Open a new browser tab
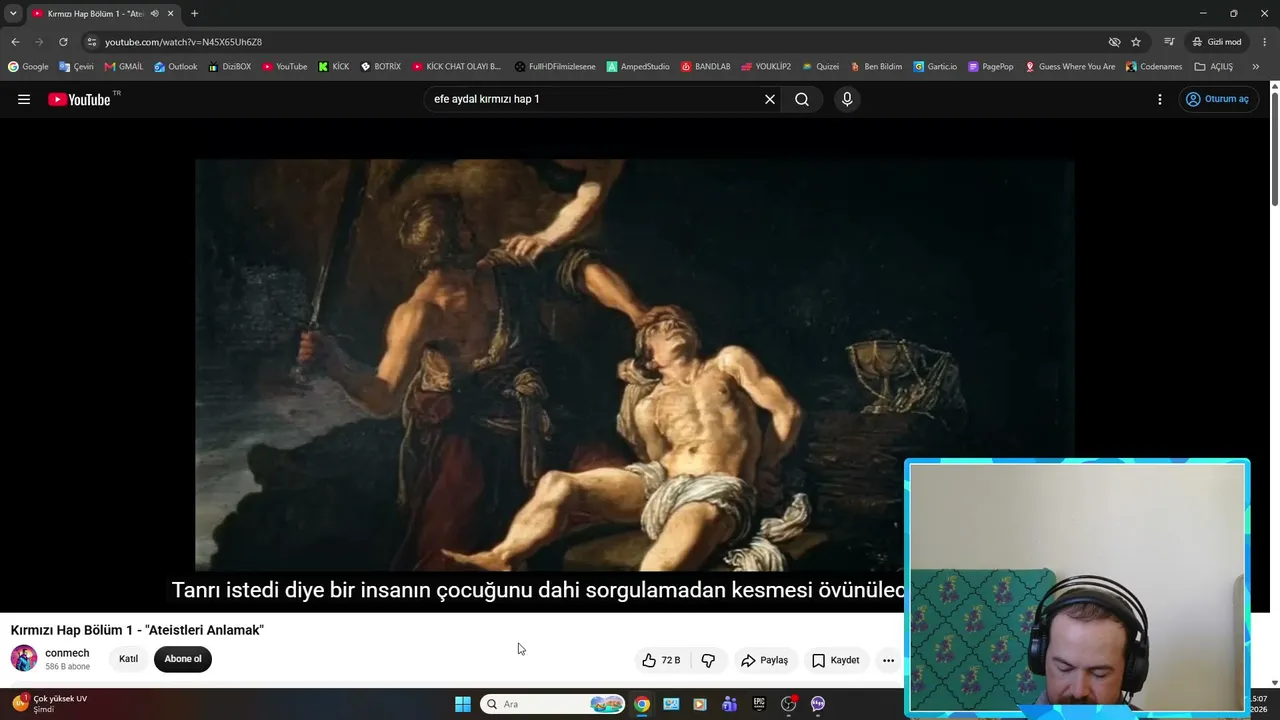Screen dimensions: 1280x720 194,13
